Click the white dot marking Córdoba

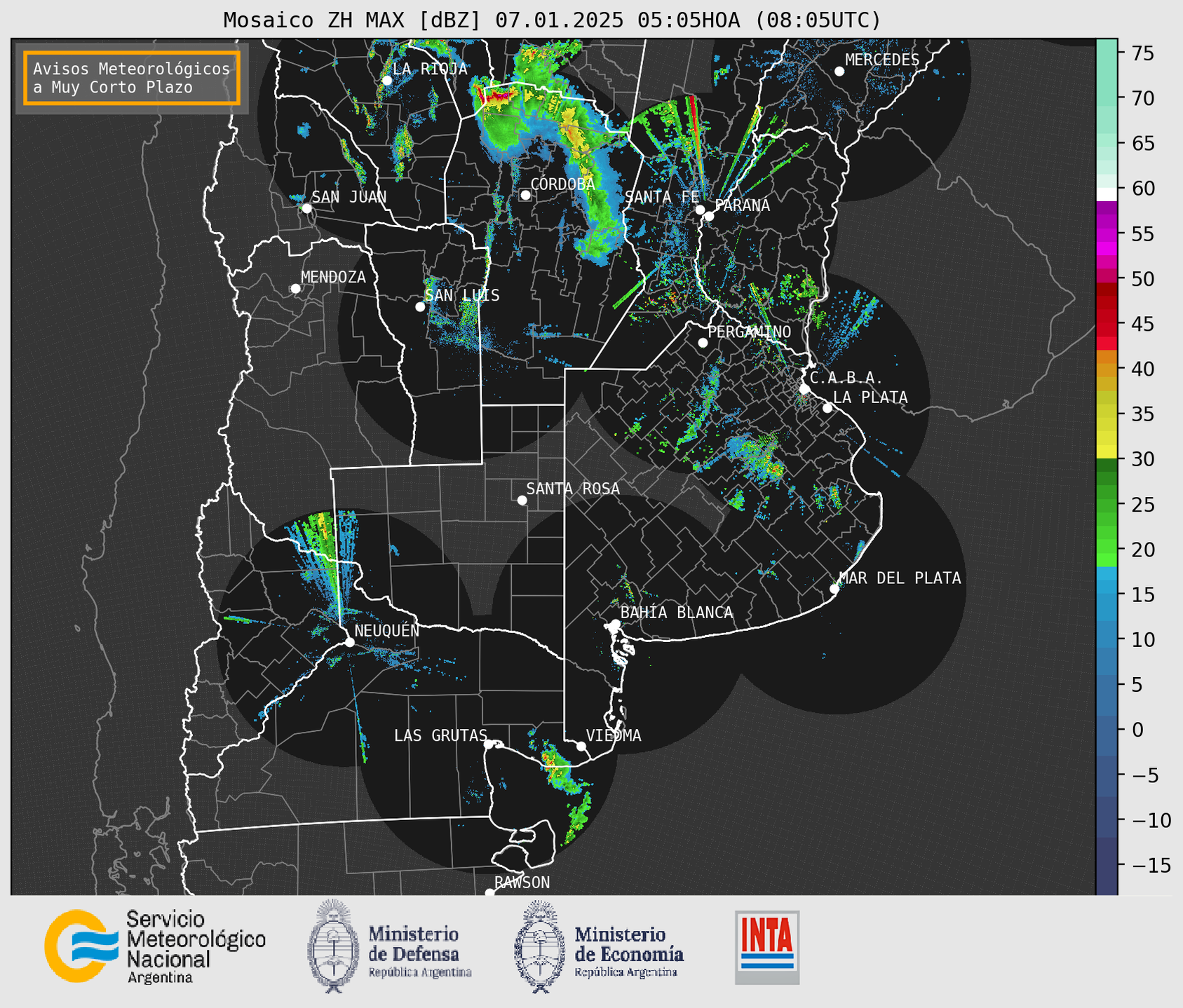[525, 195]
